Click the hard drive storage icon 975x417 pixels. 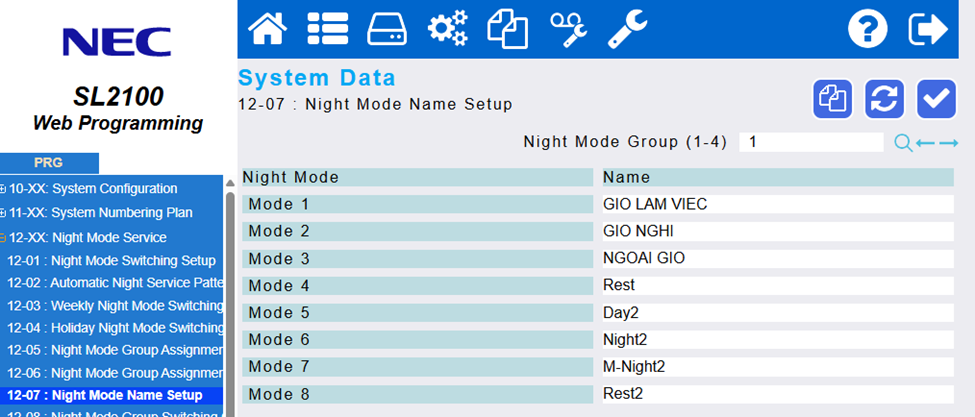point(387,29)
